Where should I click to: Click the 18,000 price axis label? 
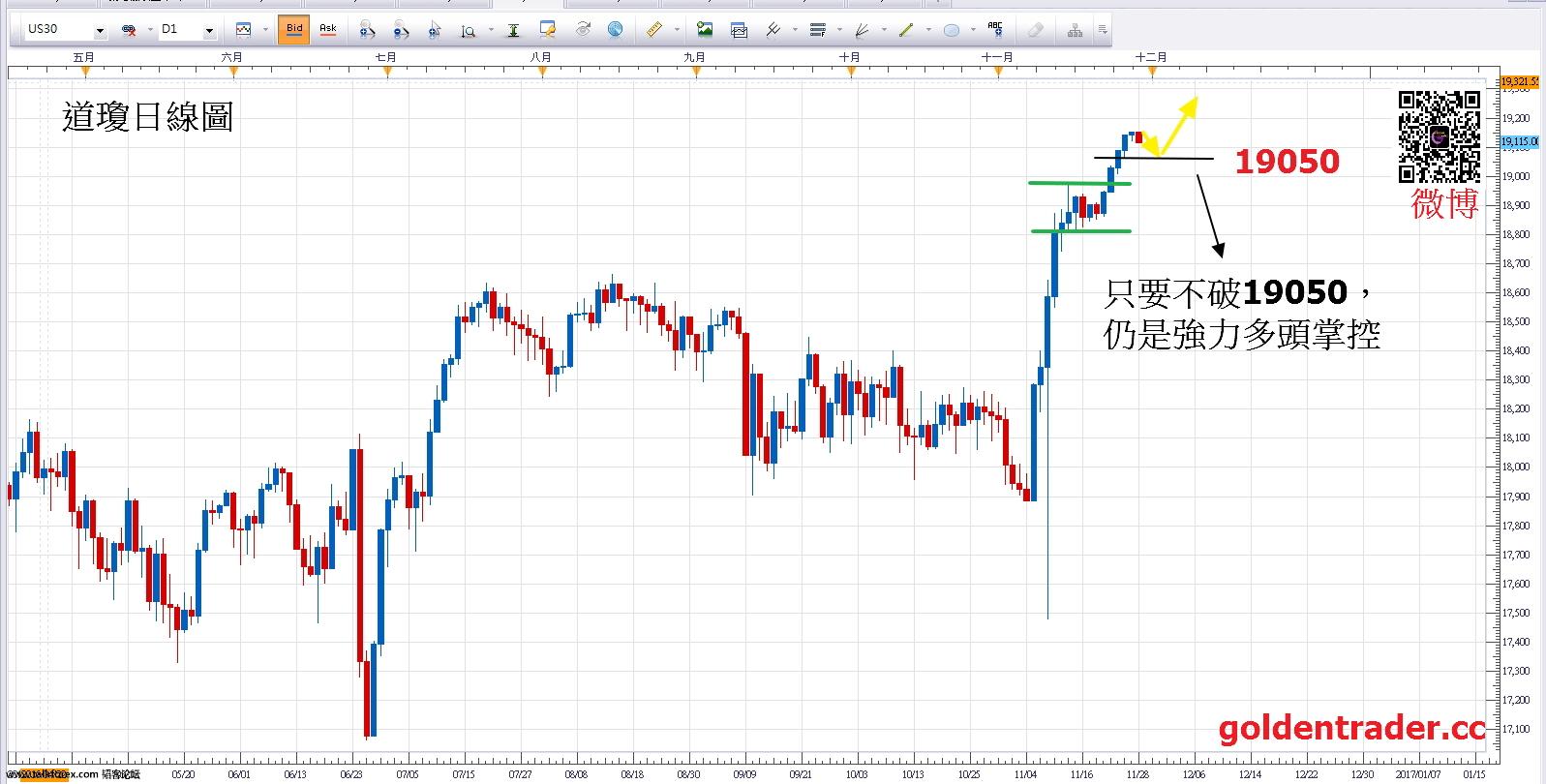click(1515, 467)
